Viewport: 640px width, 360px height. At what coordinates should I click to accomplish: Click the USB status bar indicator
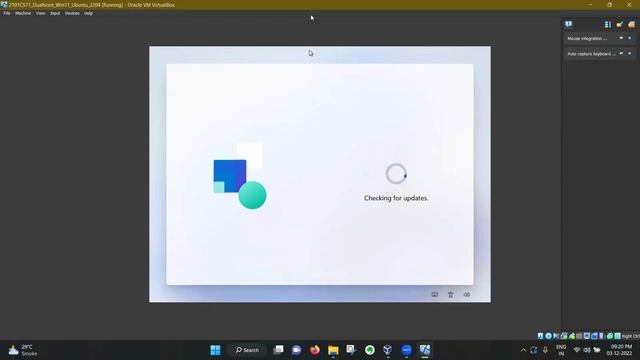point(572,336)
